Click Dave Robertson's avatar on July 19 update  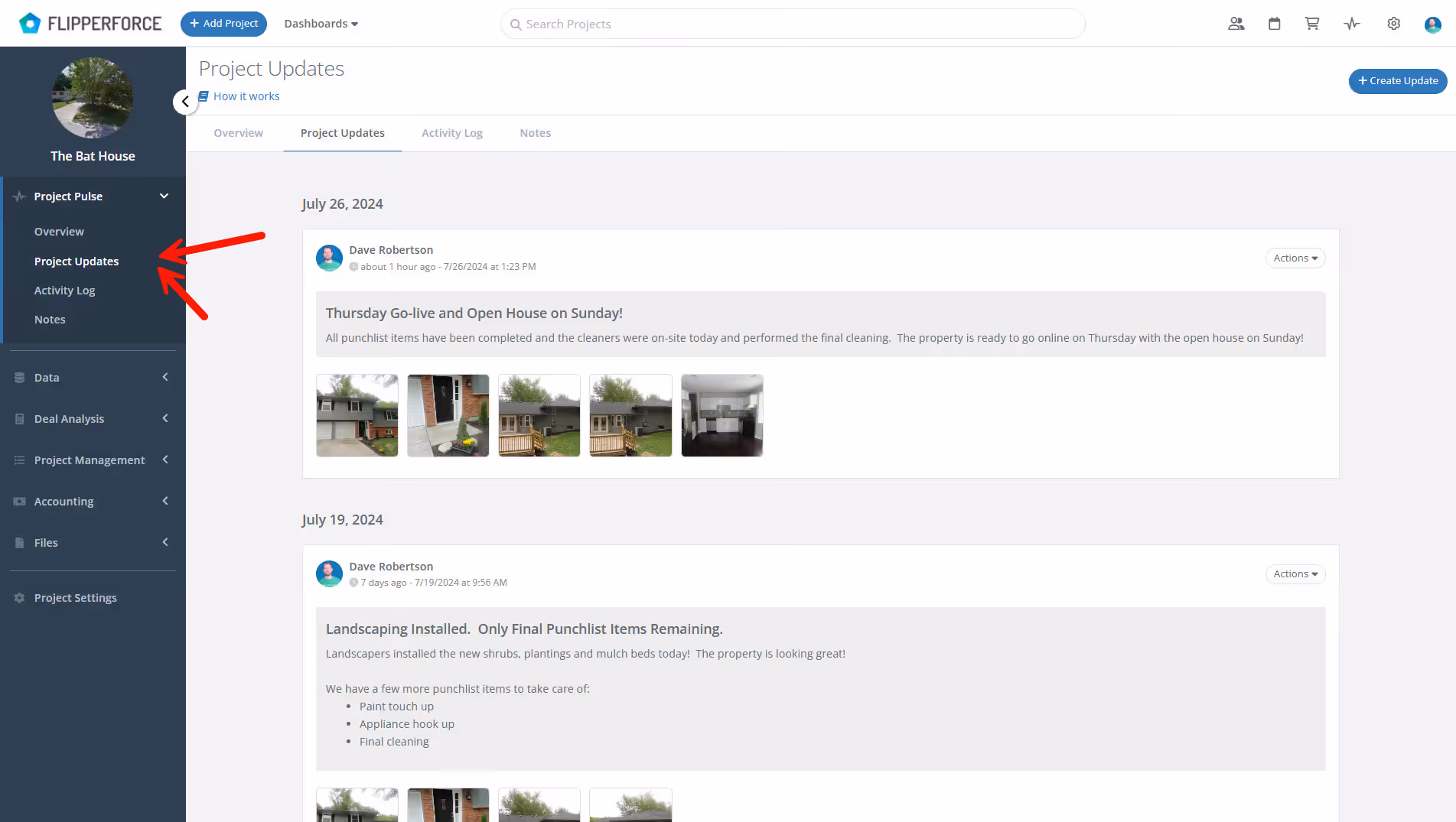click(x=329, y=573)
